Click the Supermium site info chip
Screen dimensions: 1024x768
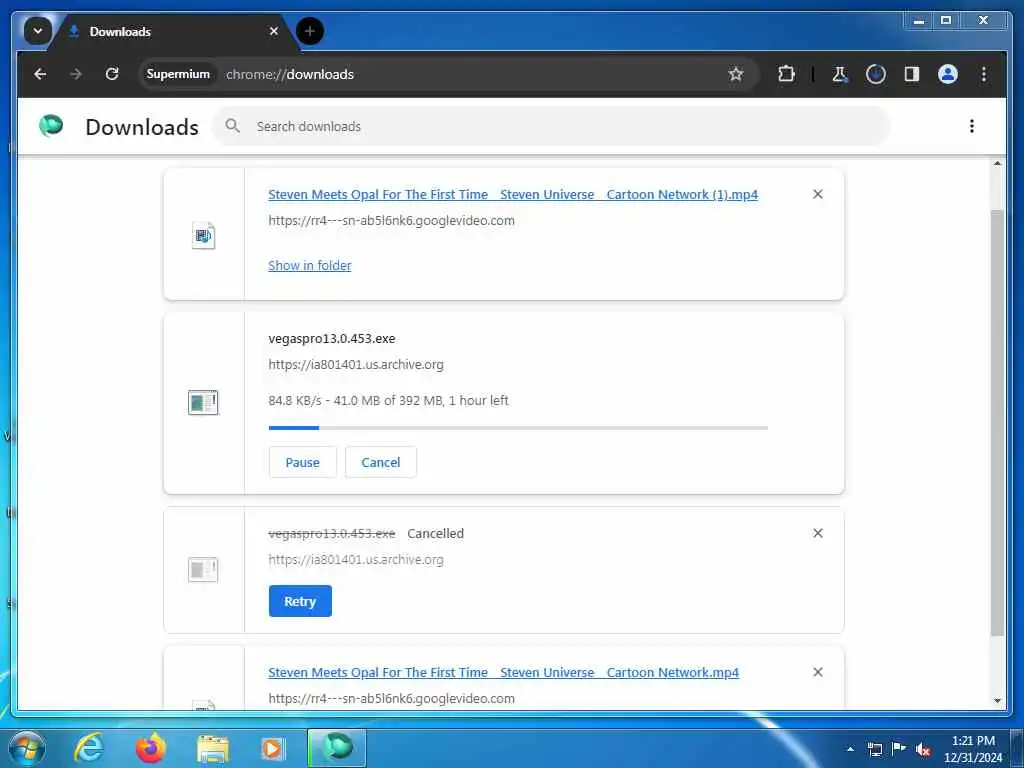(x=178, y=74)
